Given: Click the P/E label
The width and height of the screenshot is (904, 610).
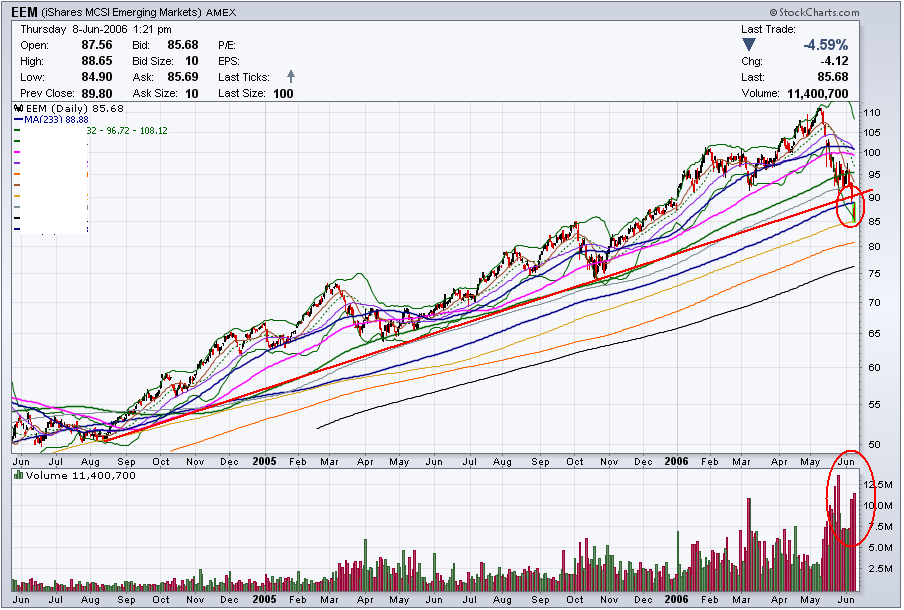Looking at the screenshot, I should pos(227,45).
